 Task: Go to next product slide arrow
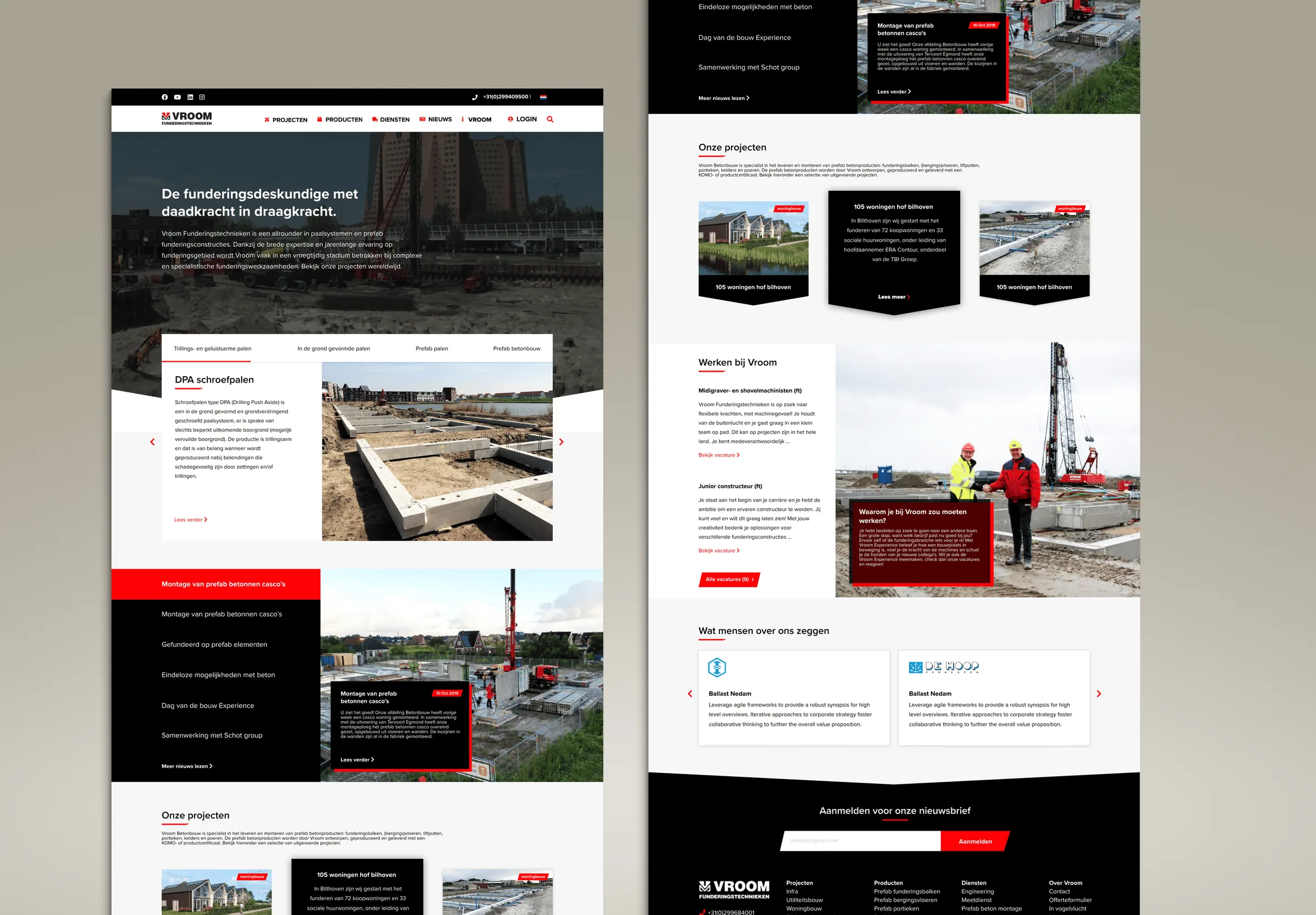[x=561, y=442]
